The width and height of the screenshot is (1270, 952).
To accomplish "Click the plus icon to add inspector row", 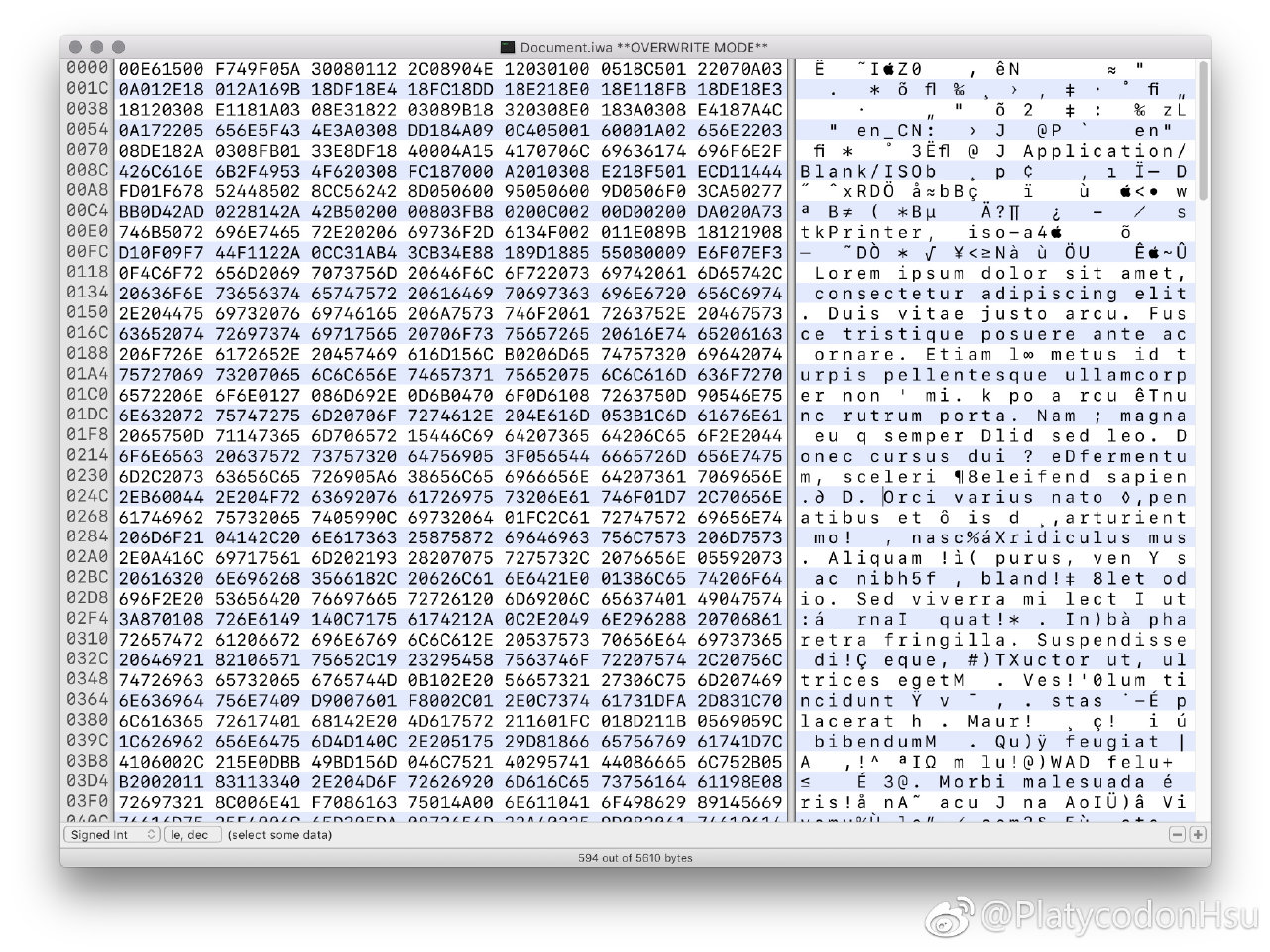I will coord(1198,835).
